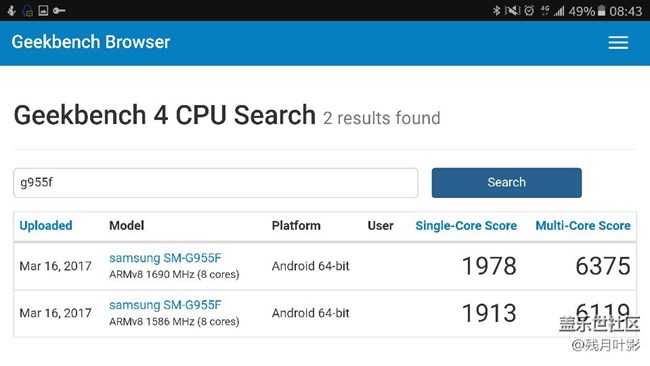This screenshot has height=366, width=650.
Task: Tap the key VPN icon in status bar
Action: (x=59, y=10)
